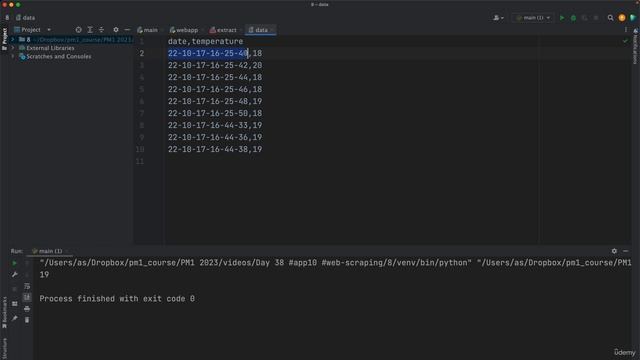
Task: Select opened file target icon in Project panel
Action: tap(78, 30)
